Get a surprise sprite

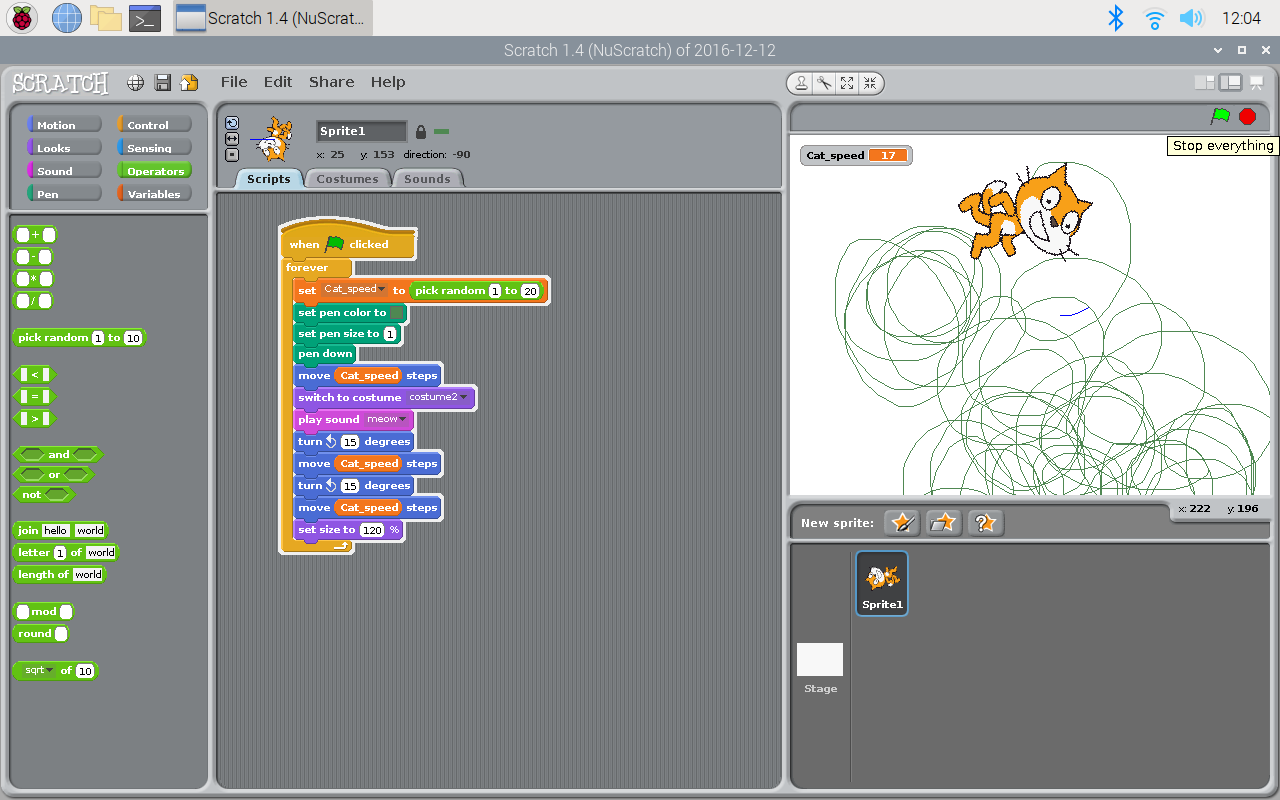(x=985, y=522)
